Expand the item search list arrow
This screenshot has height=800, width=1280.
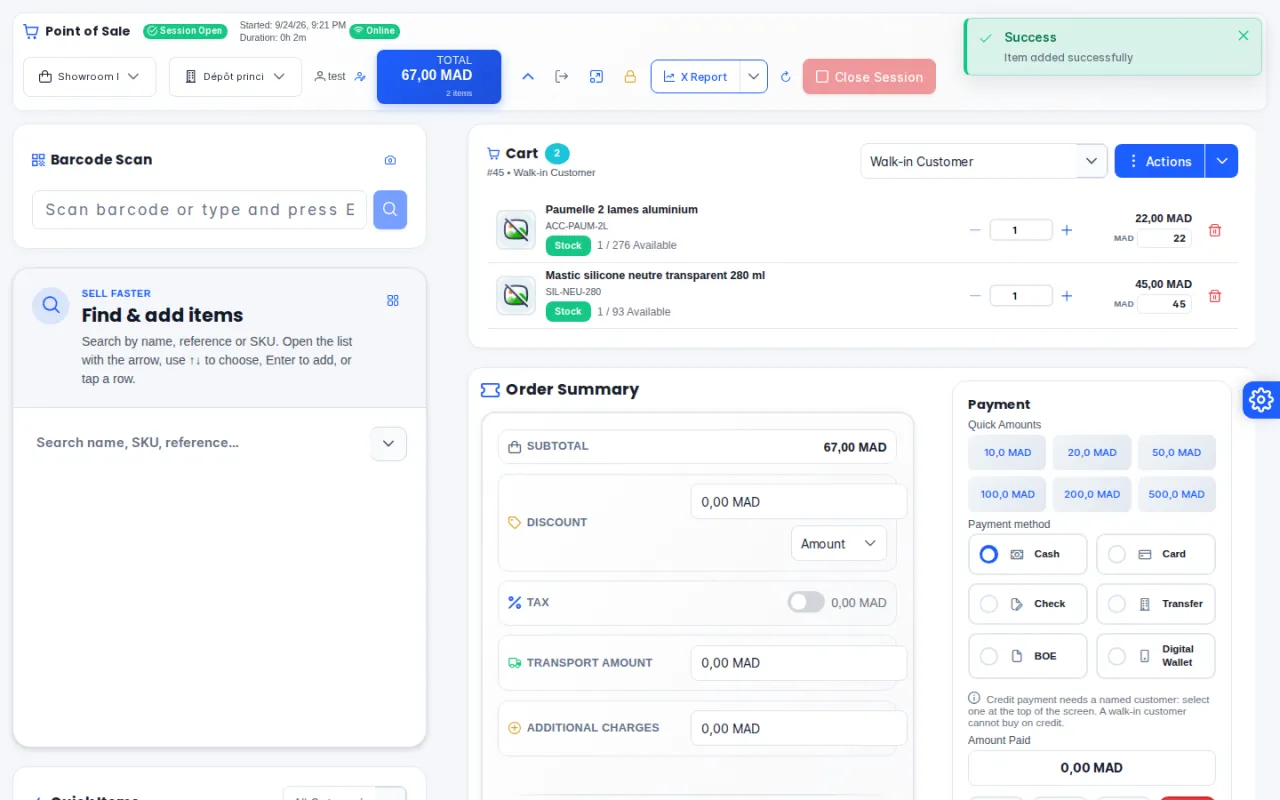pyautogui.click(x=388, y=444)
